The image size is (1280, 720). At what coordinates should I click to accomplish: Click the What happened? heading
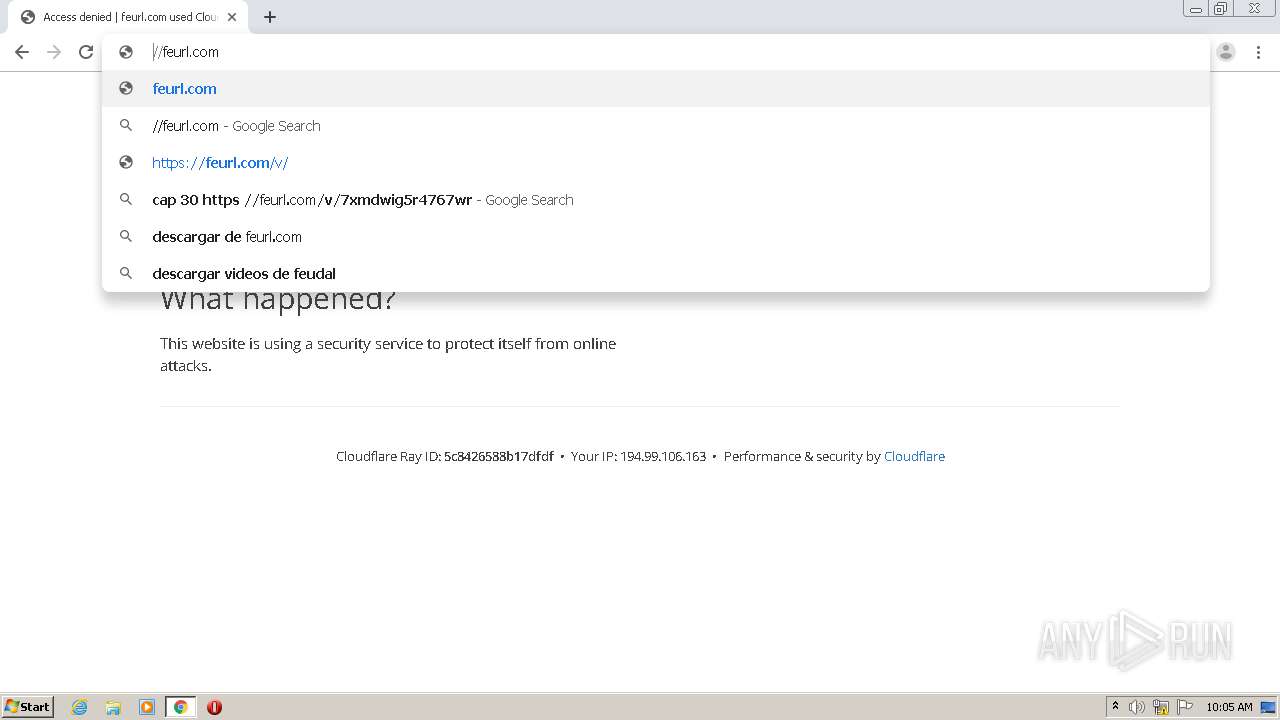[x=278, y=299]
